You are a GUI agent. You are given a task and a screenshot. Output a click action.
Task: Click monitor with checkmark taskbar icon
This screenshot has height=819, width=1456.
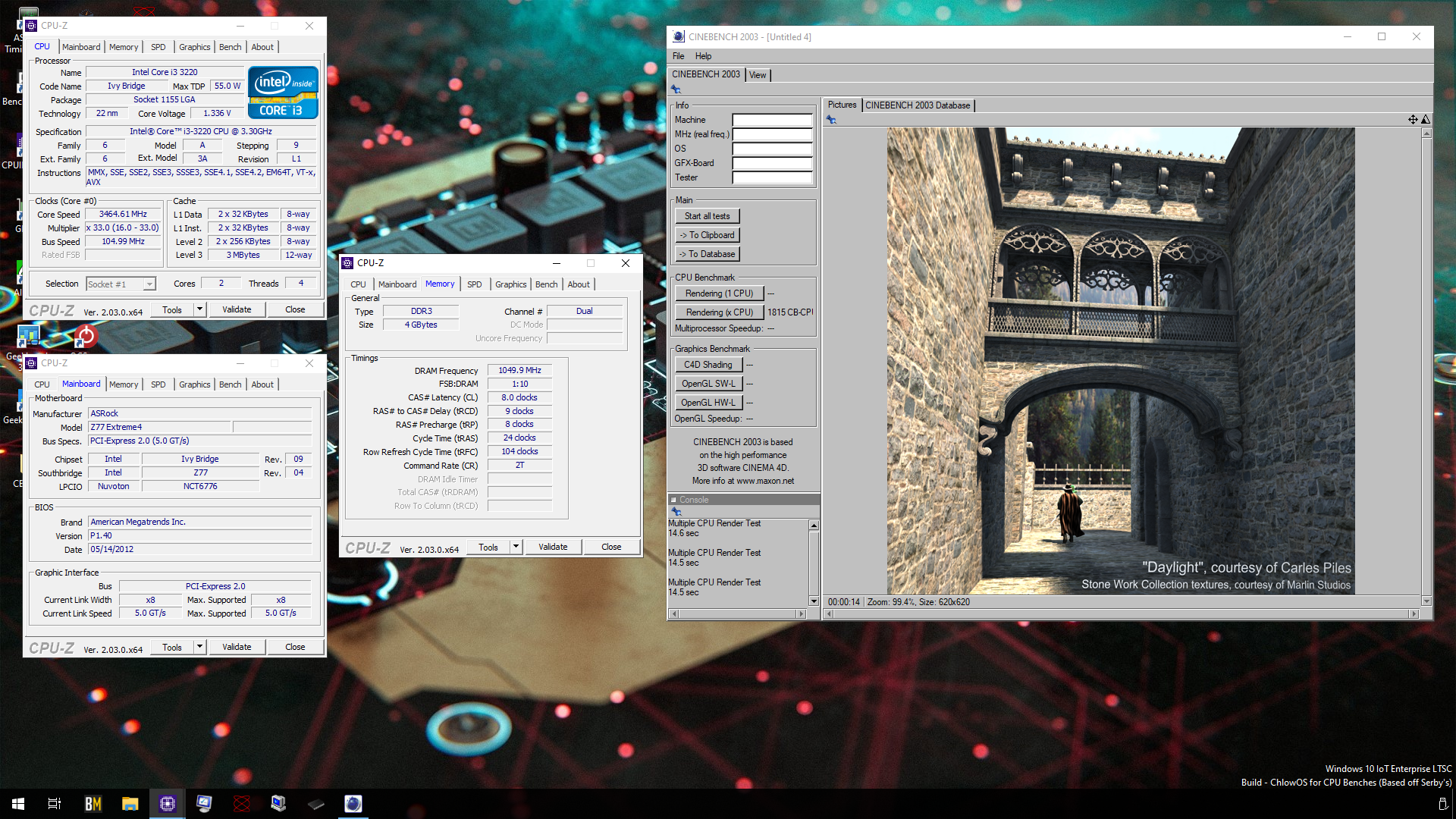click(204, 804)
